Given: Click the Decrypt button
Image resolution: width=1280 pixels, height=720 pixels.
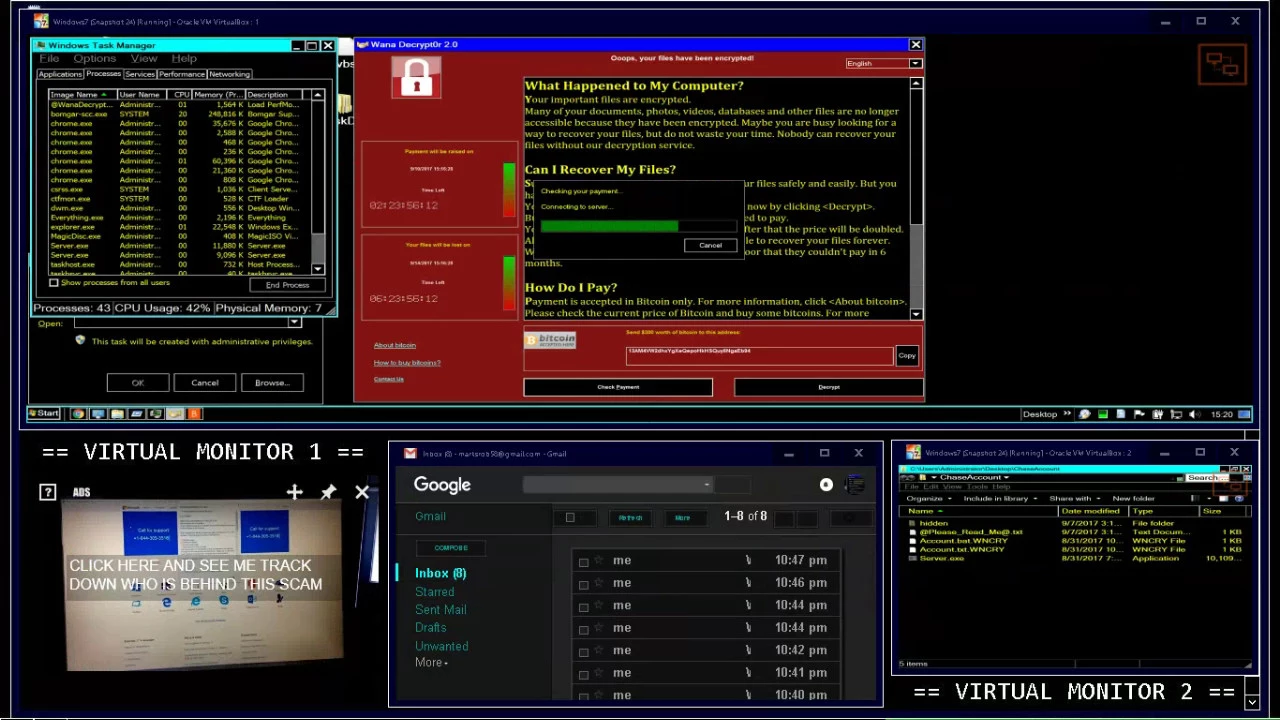Looking at the screenshot, I should (829, 387).
